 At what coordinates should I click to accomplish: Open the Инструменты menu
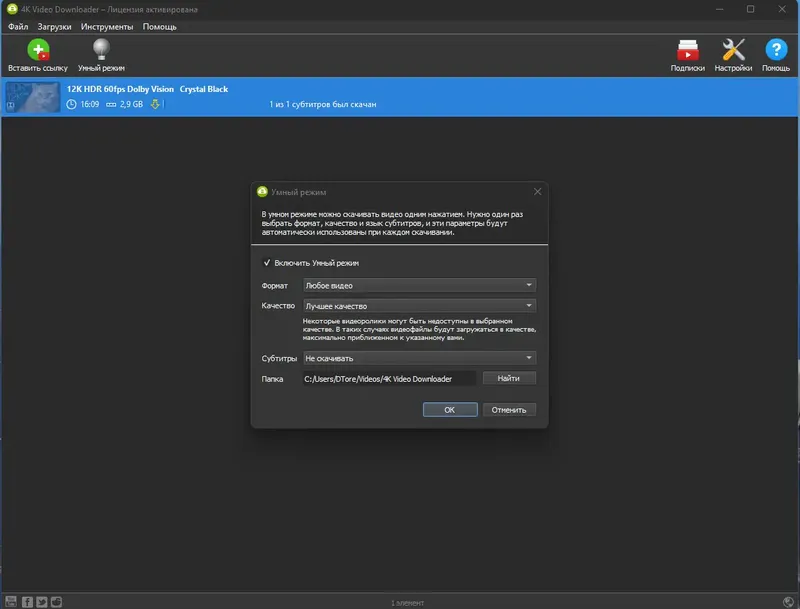pos(107,27)
